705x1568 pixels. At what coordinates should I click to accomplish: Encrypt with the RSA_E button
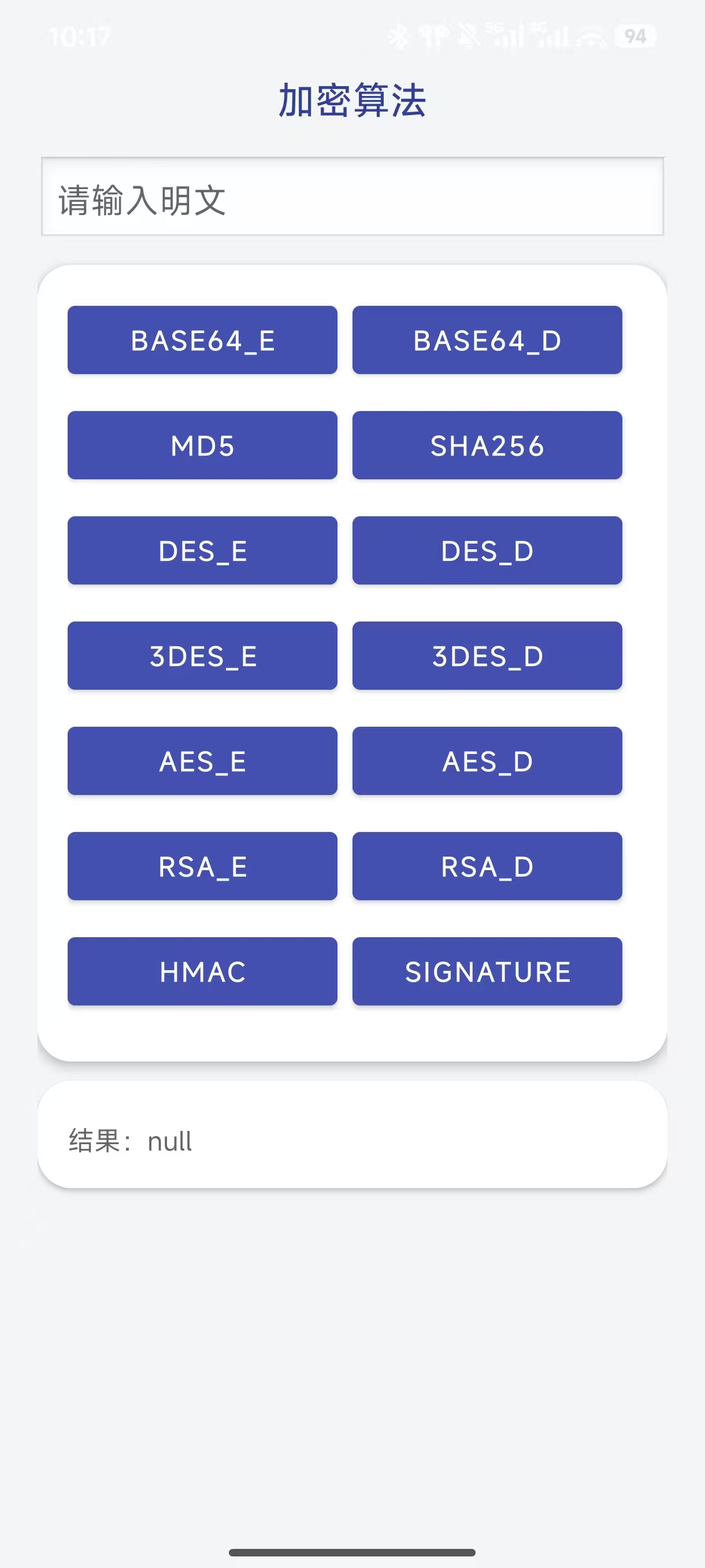click(x=202, y=866)
